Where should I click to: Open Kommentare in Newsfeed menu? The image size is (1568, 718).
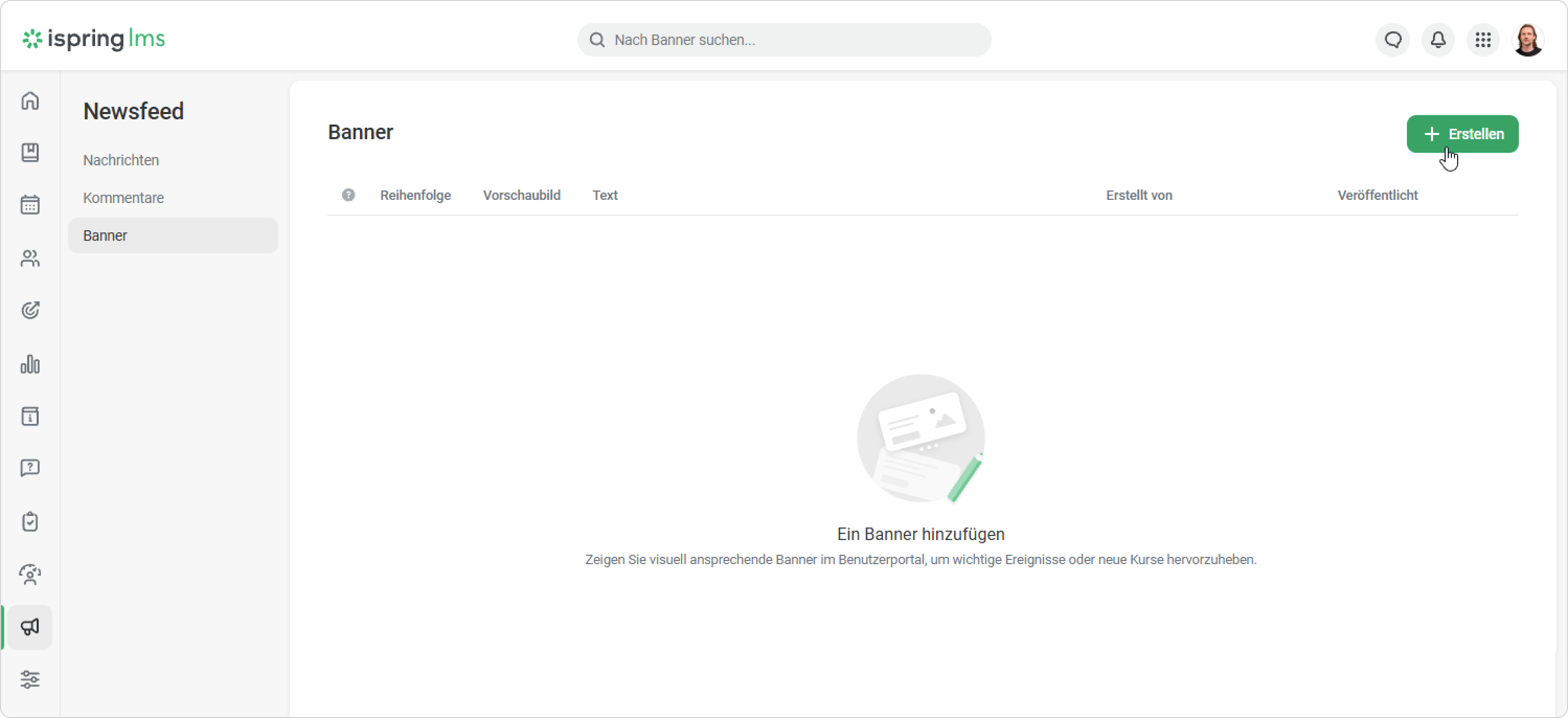[123, 198]
